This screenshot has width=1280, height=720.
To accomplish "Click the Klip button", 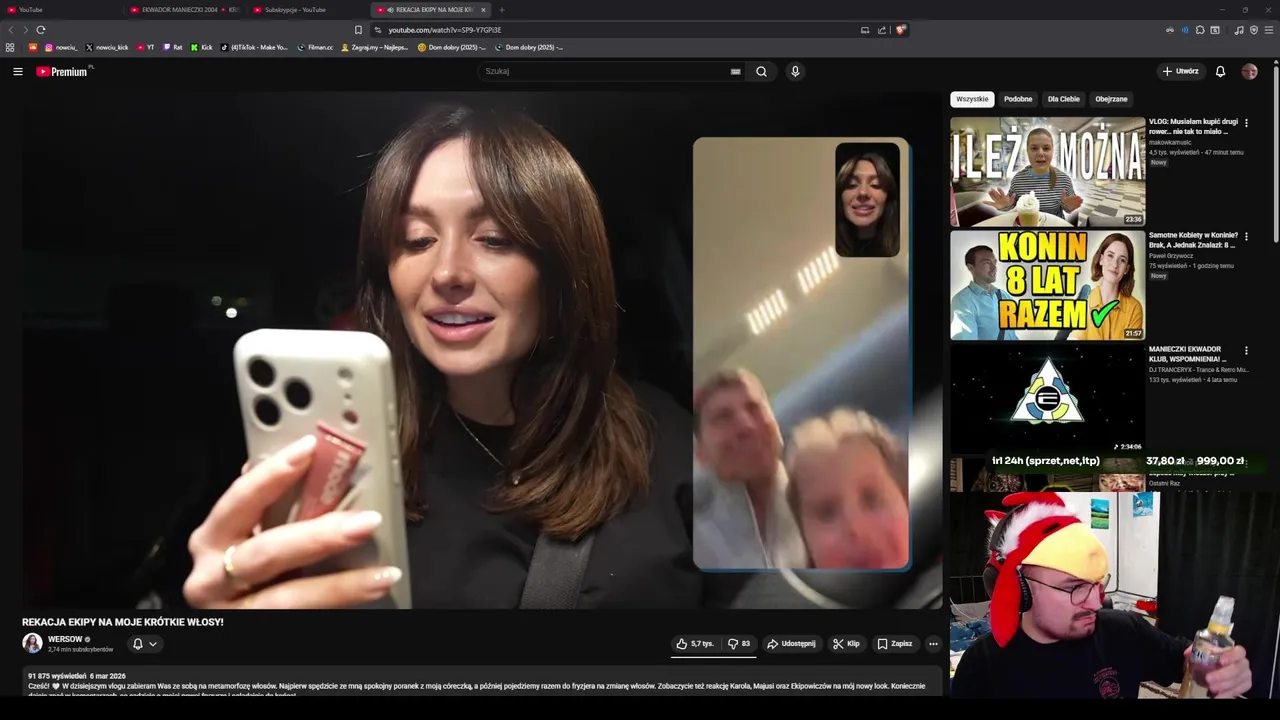I will [x=846, y=644].
